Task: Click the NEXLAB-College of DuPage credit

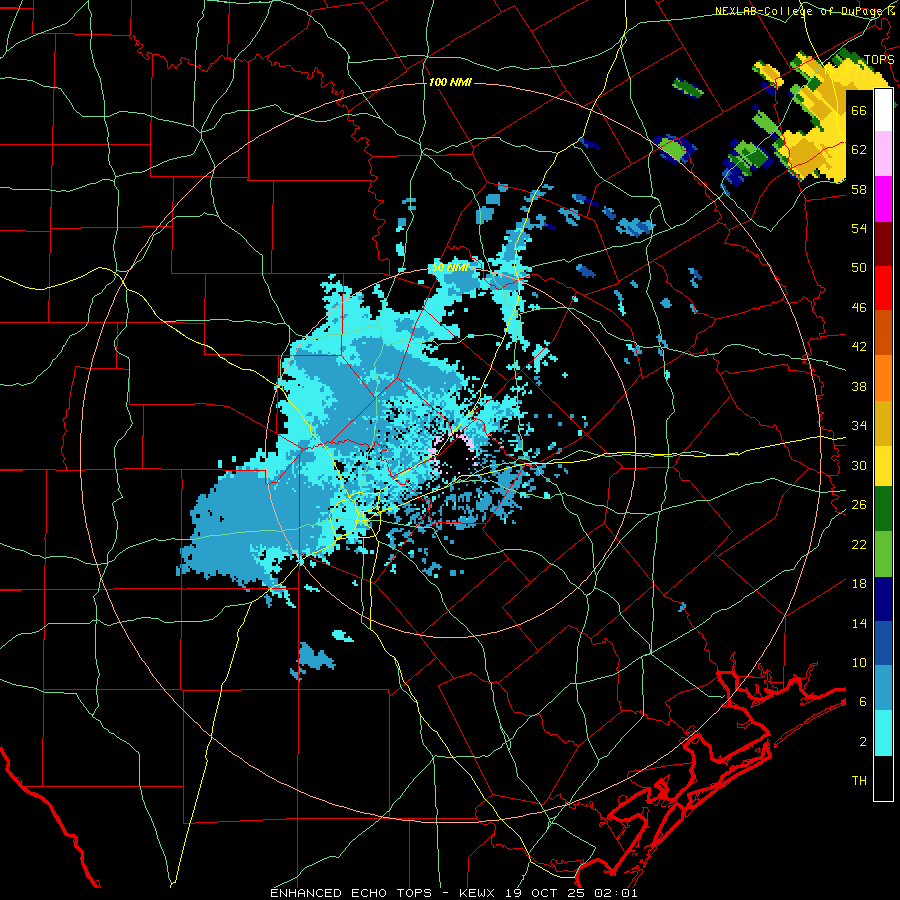Action: [805, 11]
